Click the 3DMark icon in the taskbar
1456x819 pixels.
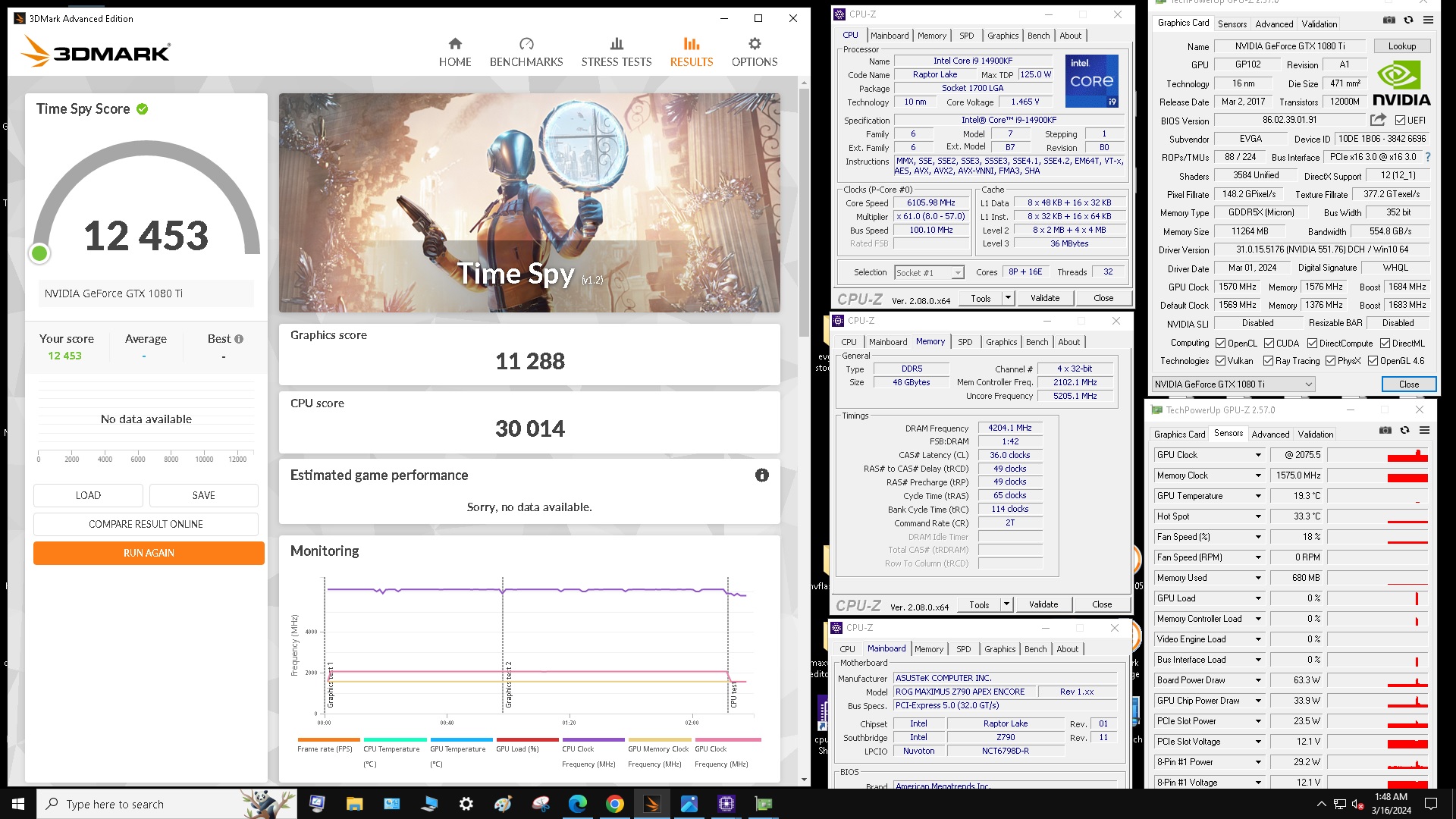[651, 804]
